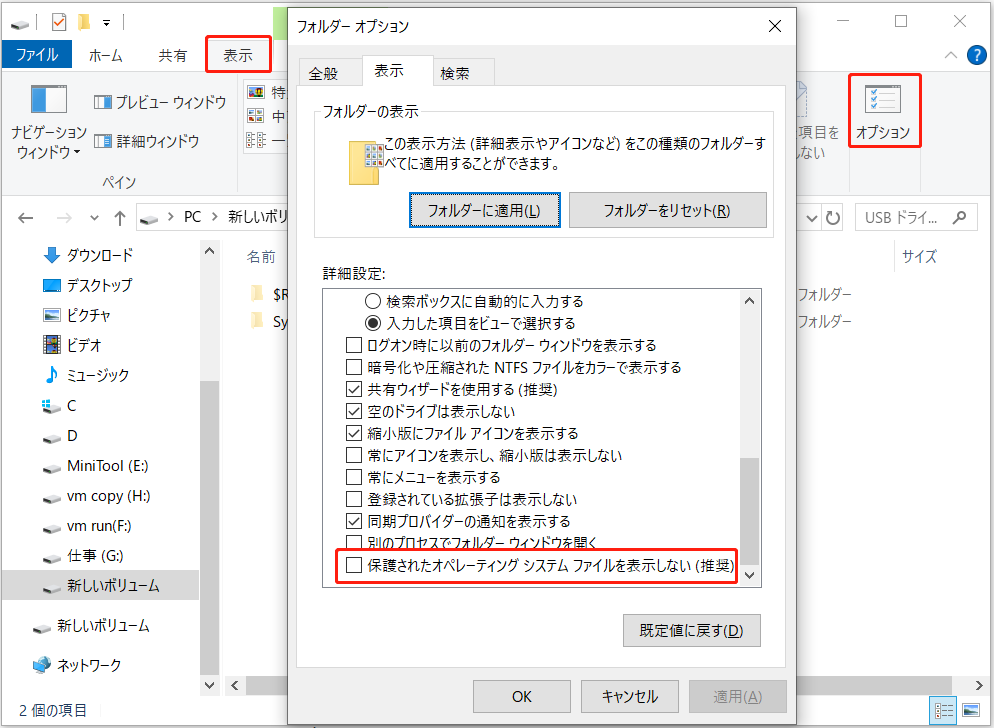Click the Up one level arrow

pos(120,218)
